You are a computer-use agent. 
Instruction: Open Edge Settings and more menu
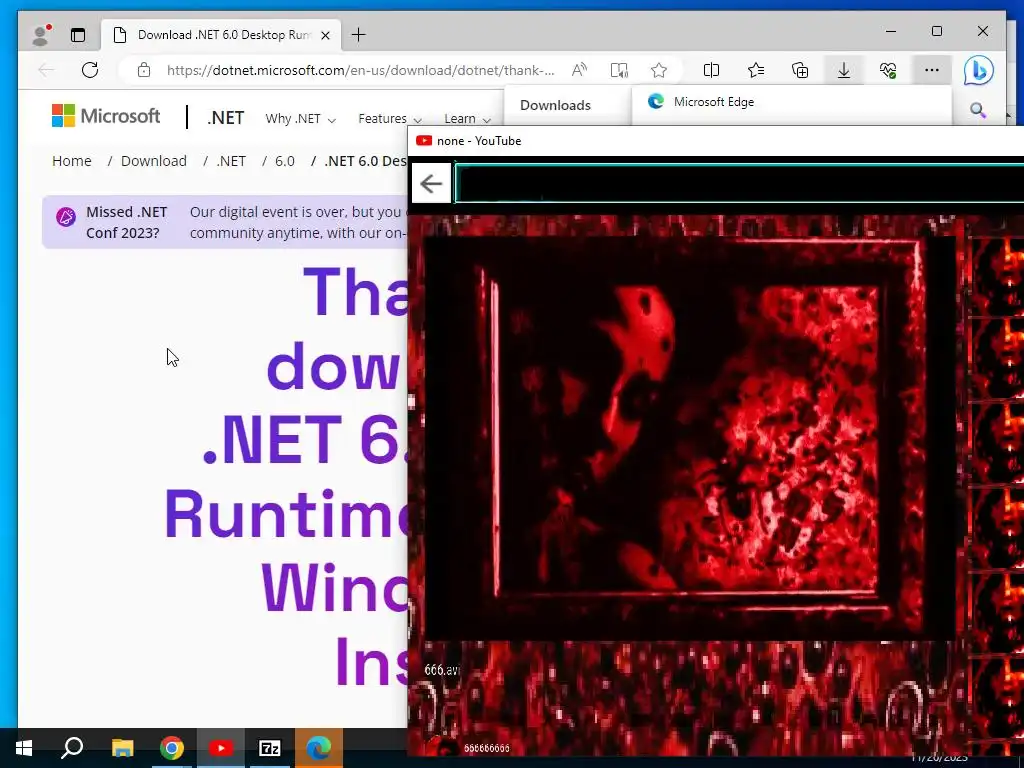(932, 70)
